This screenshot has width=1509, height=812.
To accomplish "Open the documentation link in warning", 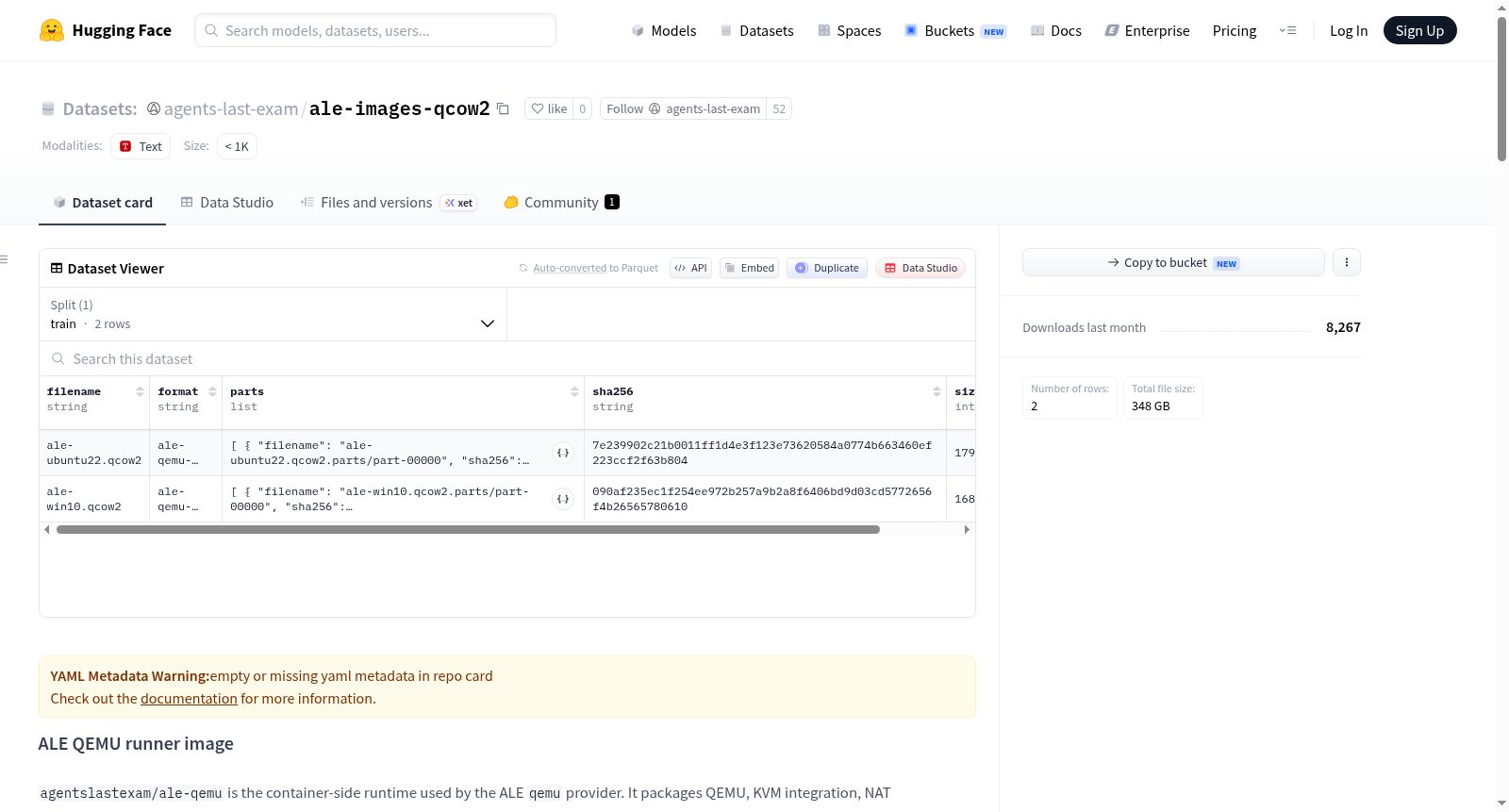I will (189, 699).
